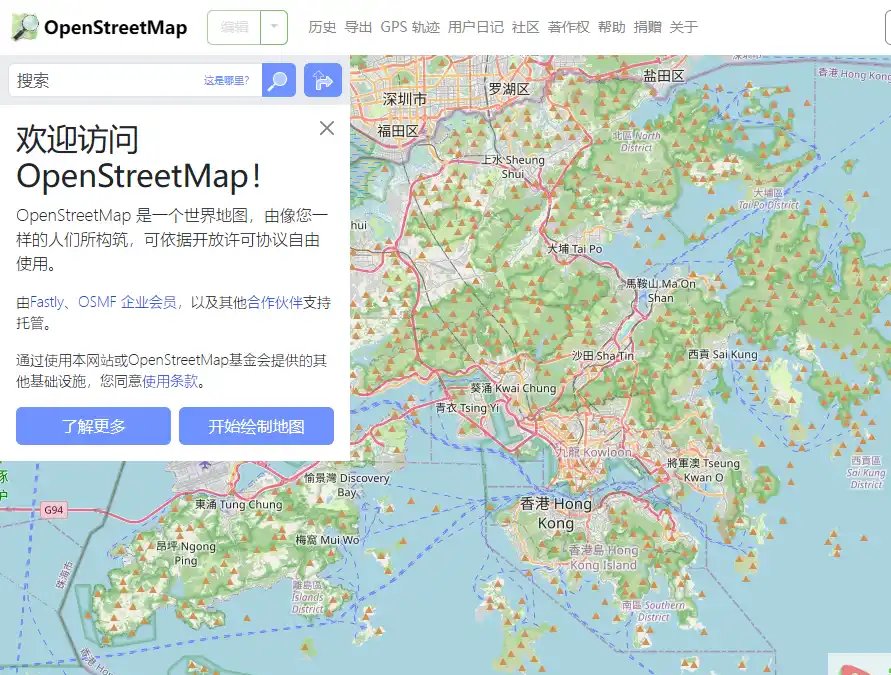Click the 大埔區 Tai Po District label

click(768, 199)
